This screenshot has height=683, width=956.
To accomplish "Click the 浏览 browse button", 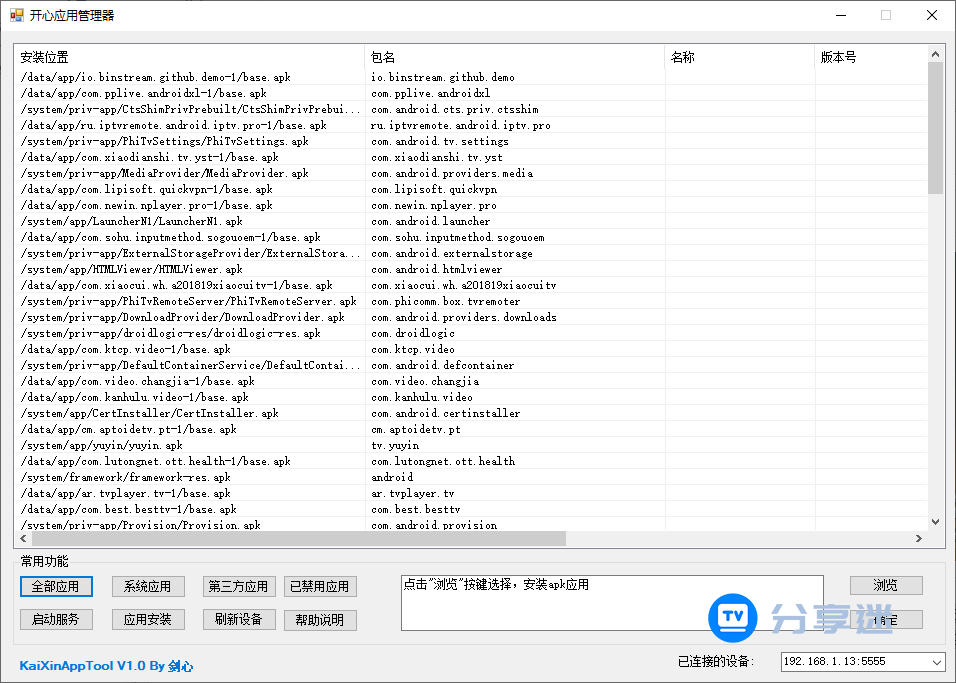I will (886, 585).
